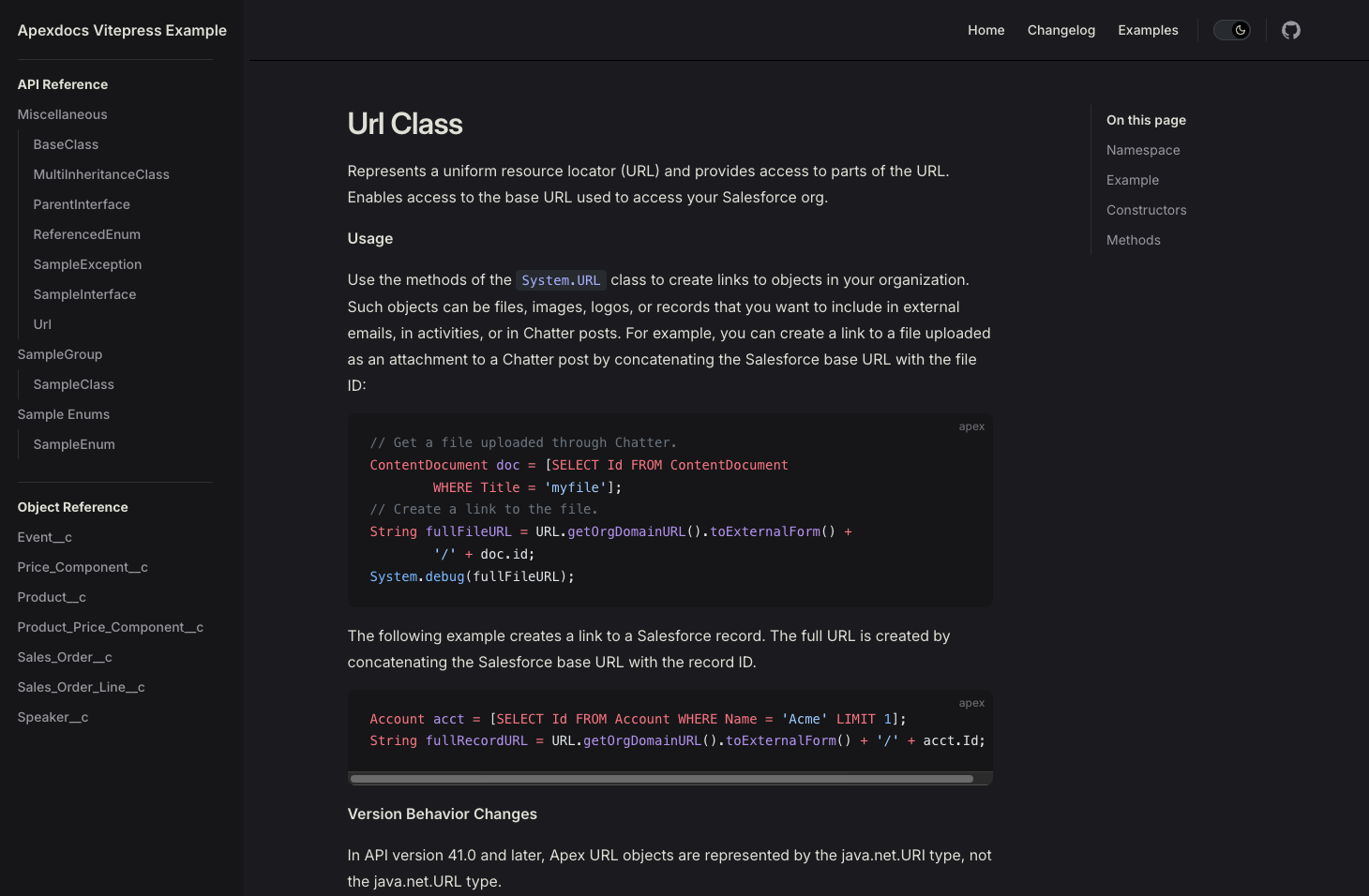Select the Url sidebar item
Viewport: 1369px width, 896px height.
coord(42,324)
